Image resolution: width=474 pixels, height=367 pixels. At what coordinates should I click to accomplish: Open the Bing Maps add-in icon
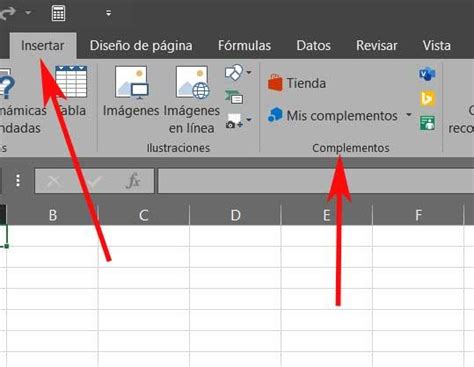click(x=427, y=98)
